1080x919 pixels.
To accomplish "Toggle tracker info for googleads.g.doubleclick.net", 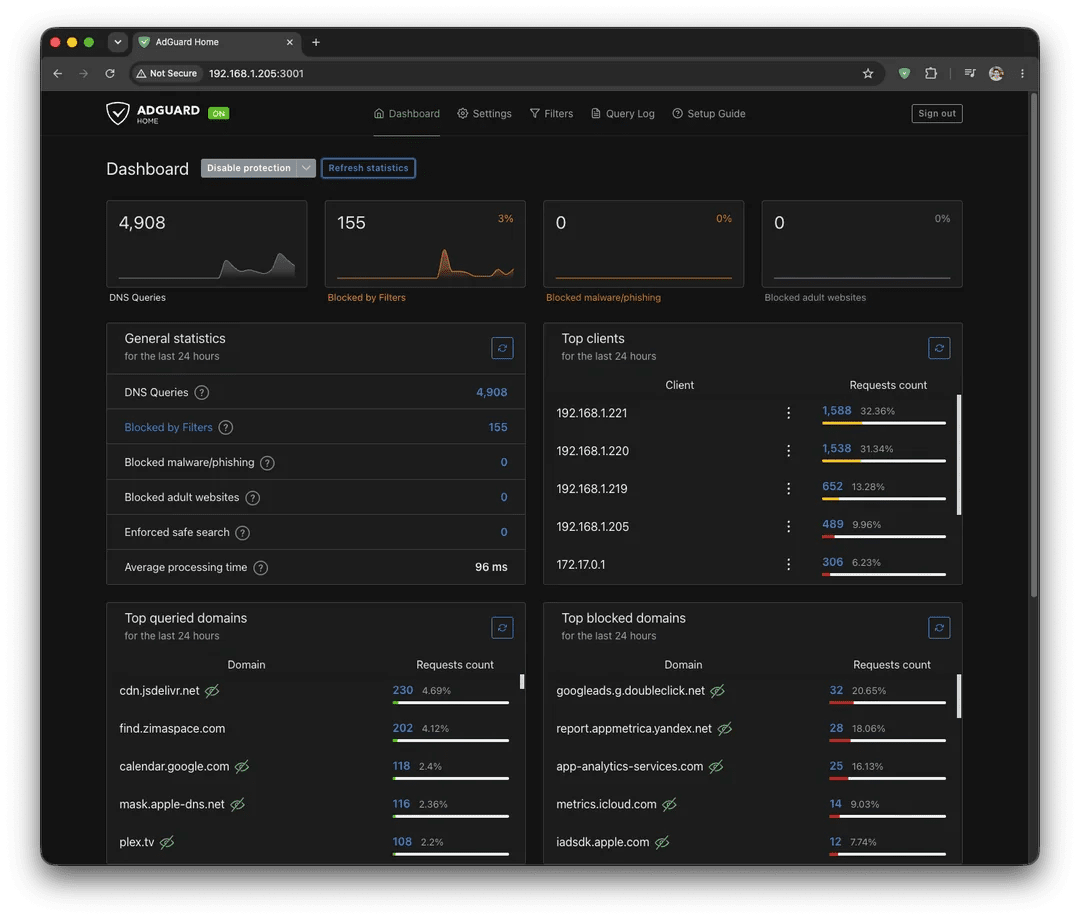I will point(718,690).
